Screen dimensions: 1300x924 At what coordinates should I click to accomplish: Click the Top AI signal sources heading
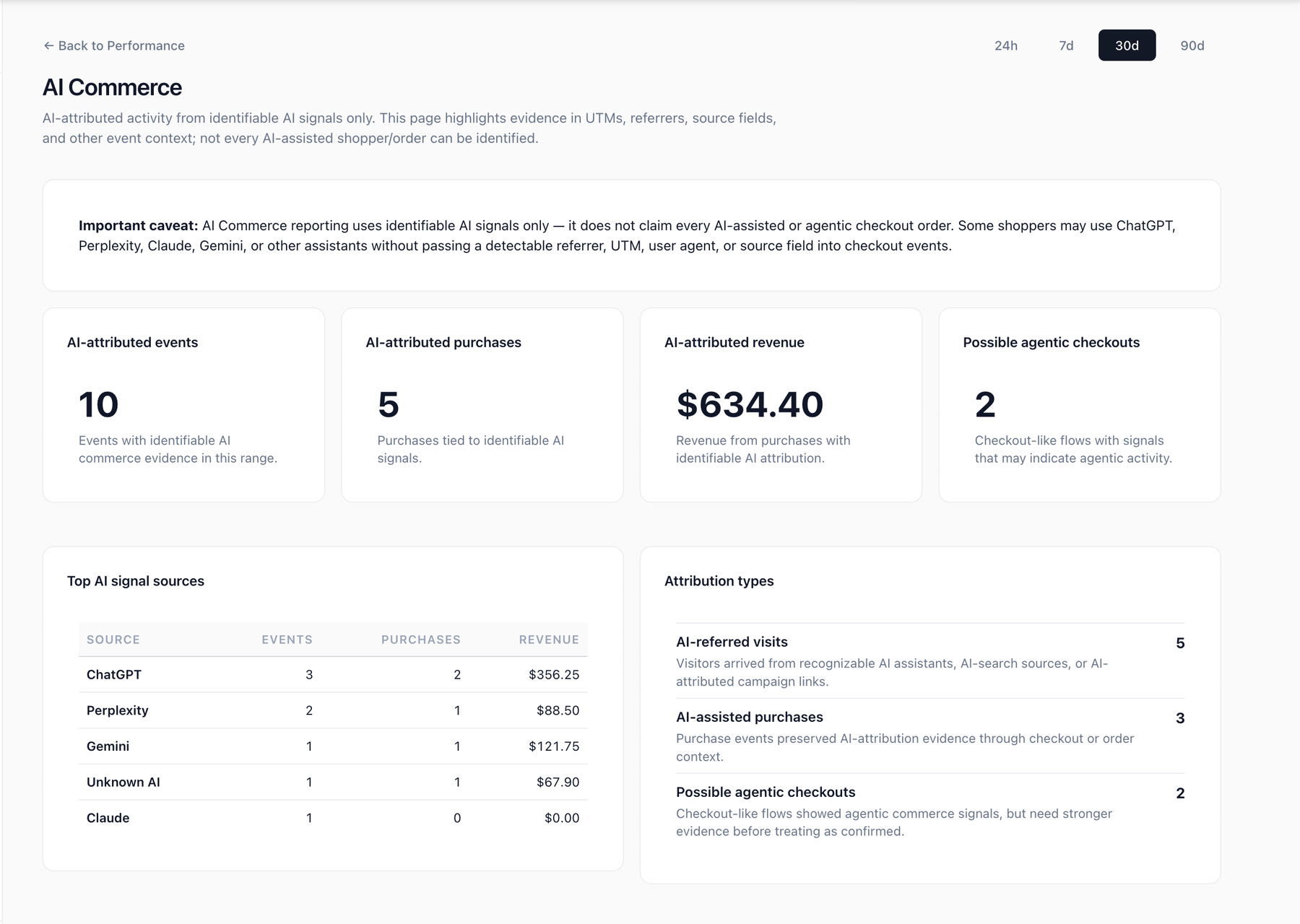(x=136, y=581)
